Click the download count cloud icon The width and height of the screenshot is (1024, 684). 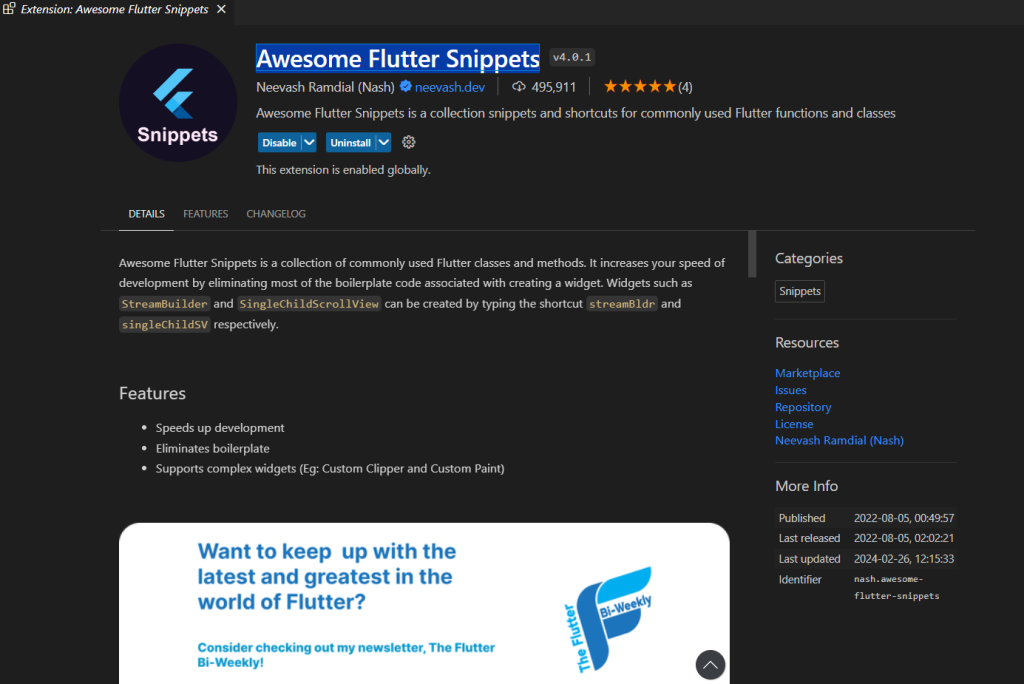click(519, 87)
